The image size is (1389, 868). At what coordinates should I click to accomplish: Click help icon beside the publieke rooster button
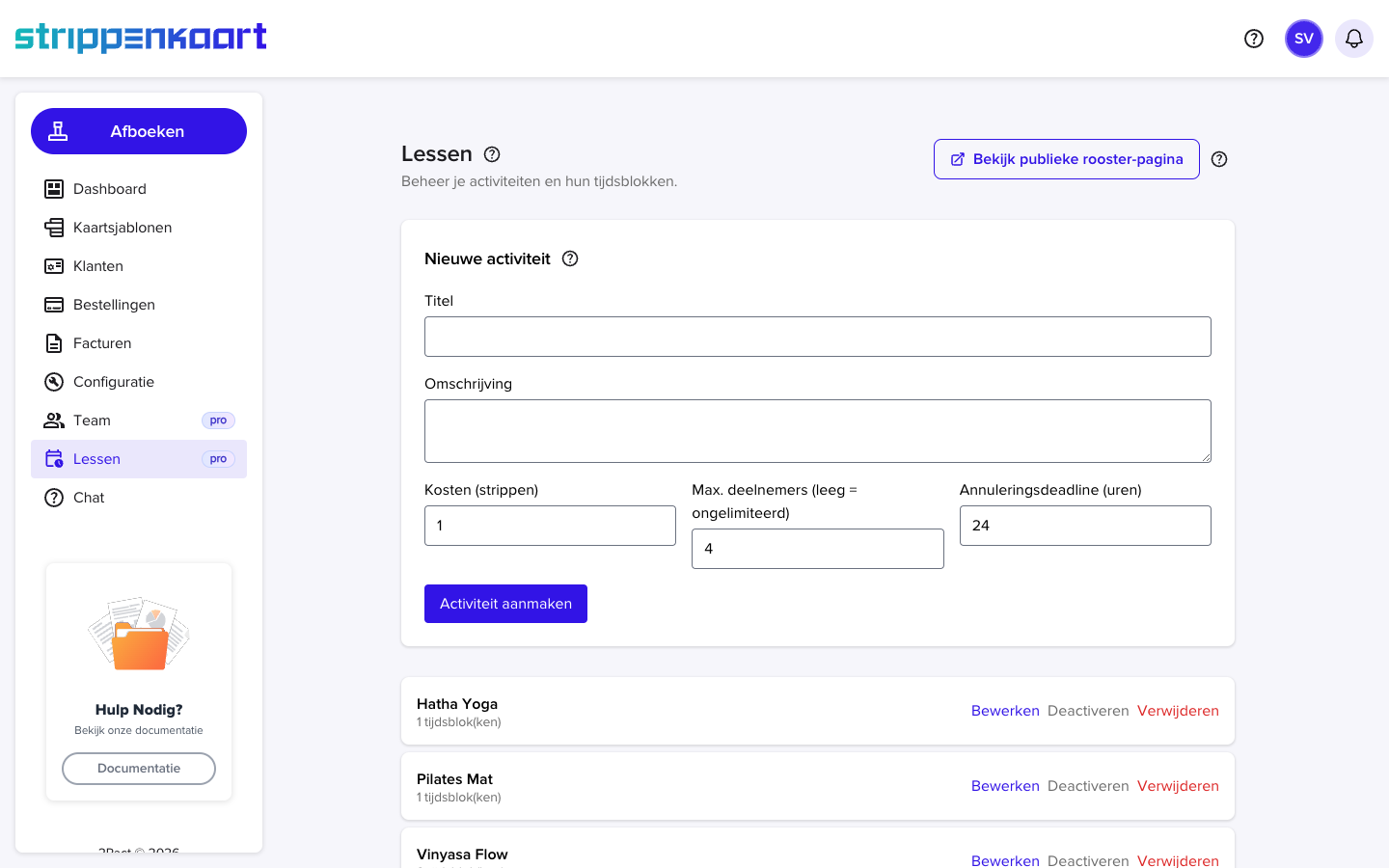pos(1219,159)
